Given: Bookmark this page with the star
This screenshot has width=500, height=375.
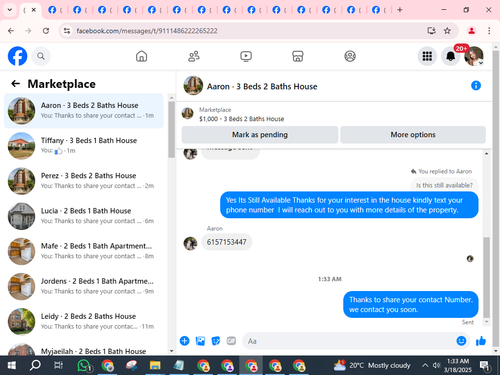Looking at the screenshot, I should [447, 31].
